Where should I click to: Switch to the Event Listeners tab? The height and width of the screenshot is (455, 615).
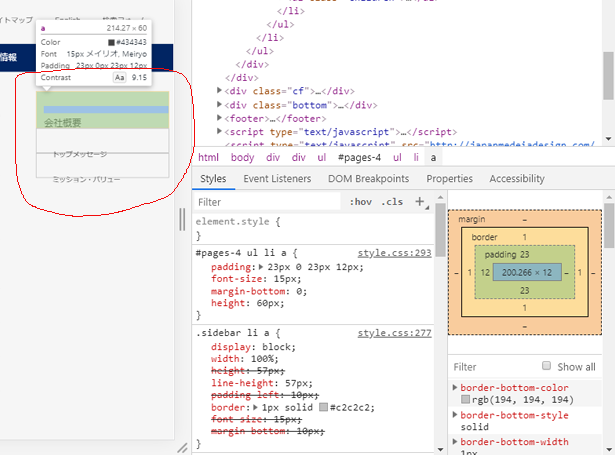(x=279, y=178)
